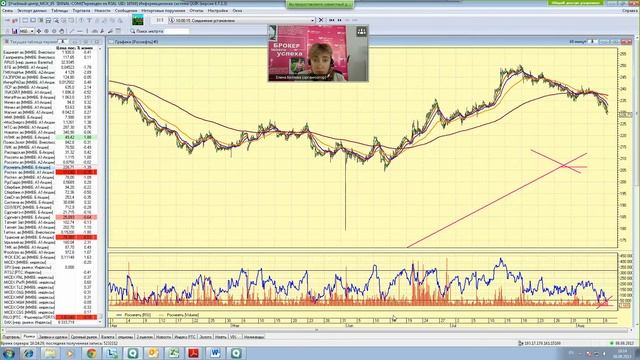
Task: Click the chart builder icon in second toolbar
Action: click(x=14, y=31)
